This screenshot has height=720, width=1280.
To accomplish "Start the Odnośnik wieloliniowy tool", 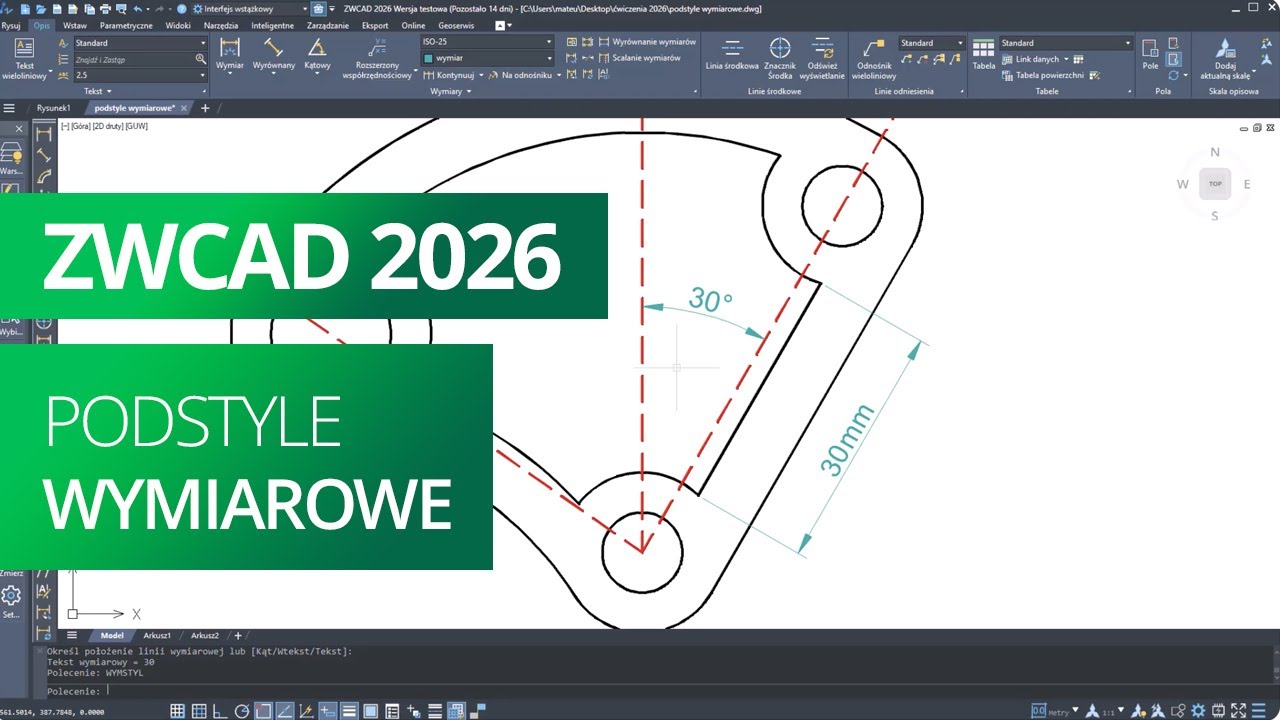I will point(874,59).
